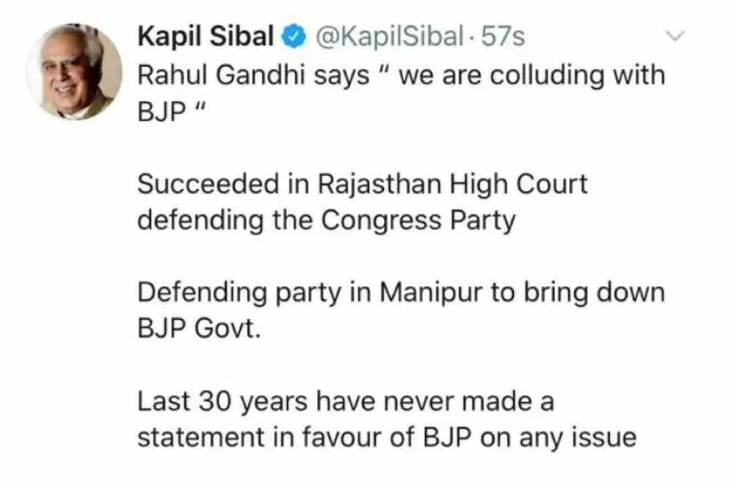Open the tweet via the 57s timestamp

pyautogui.click(x=502, y=38)
